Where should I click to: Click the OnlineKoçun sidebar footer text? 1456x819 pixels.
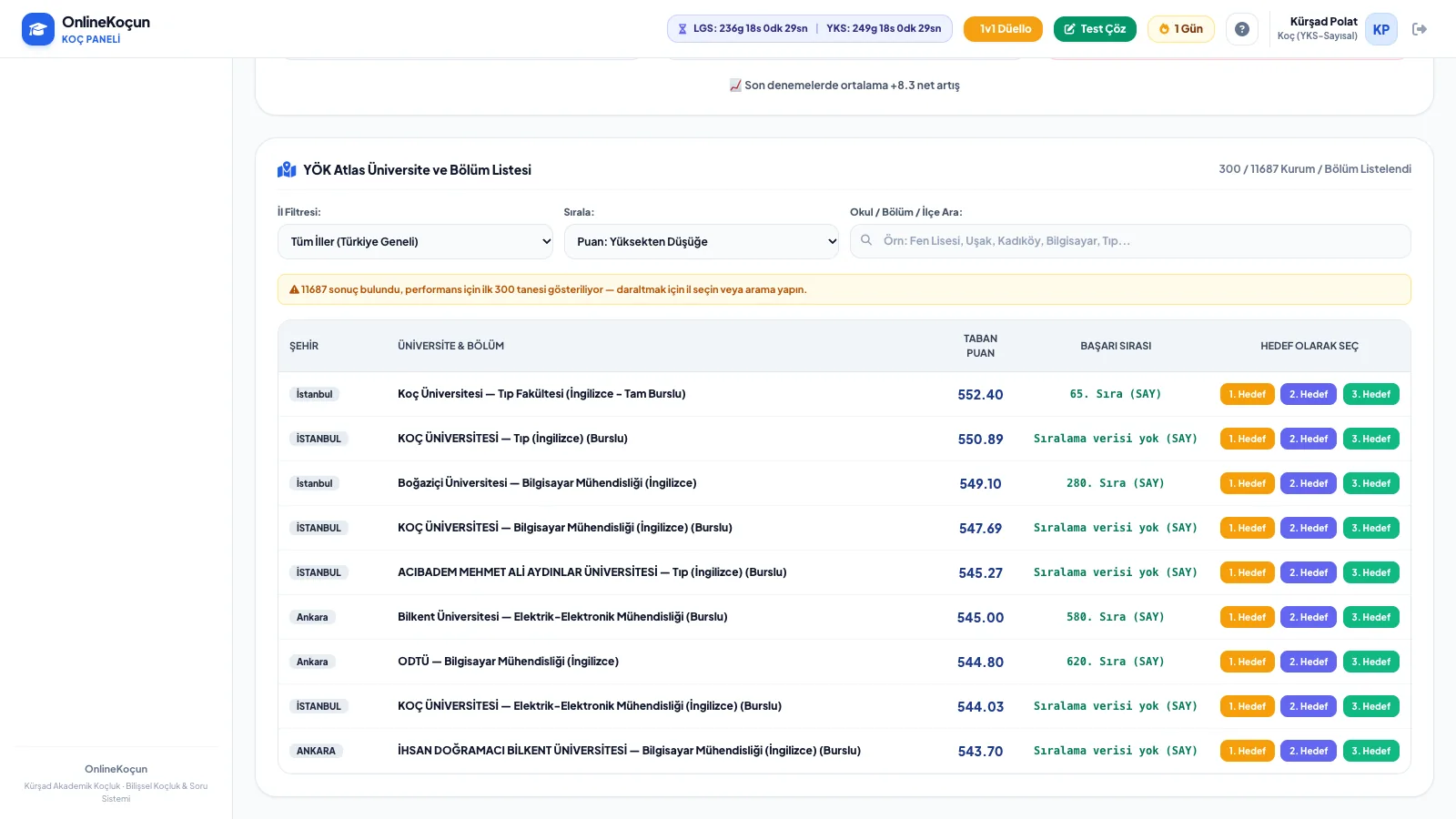116,769
